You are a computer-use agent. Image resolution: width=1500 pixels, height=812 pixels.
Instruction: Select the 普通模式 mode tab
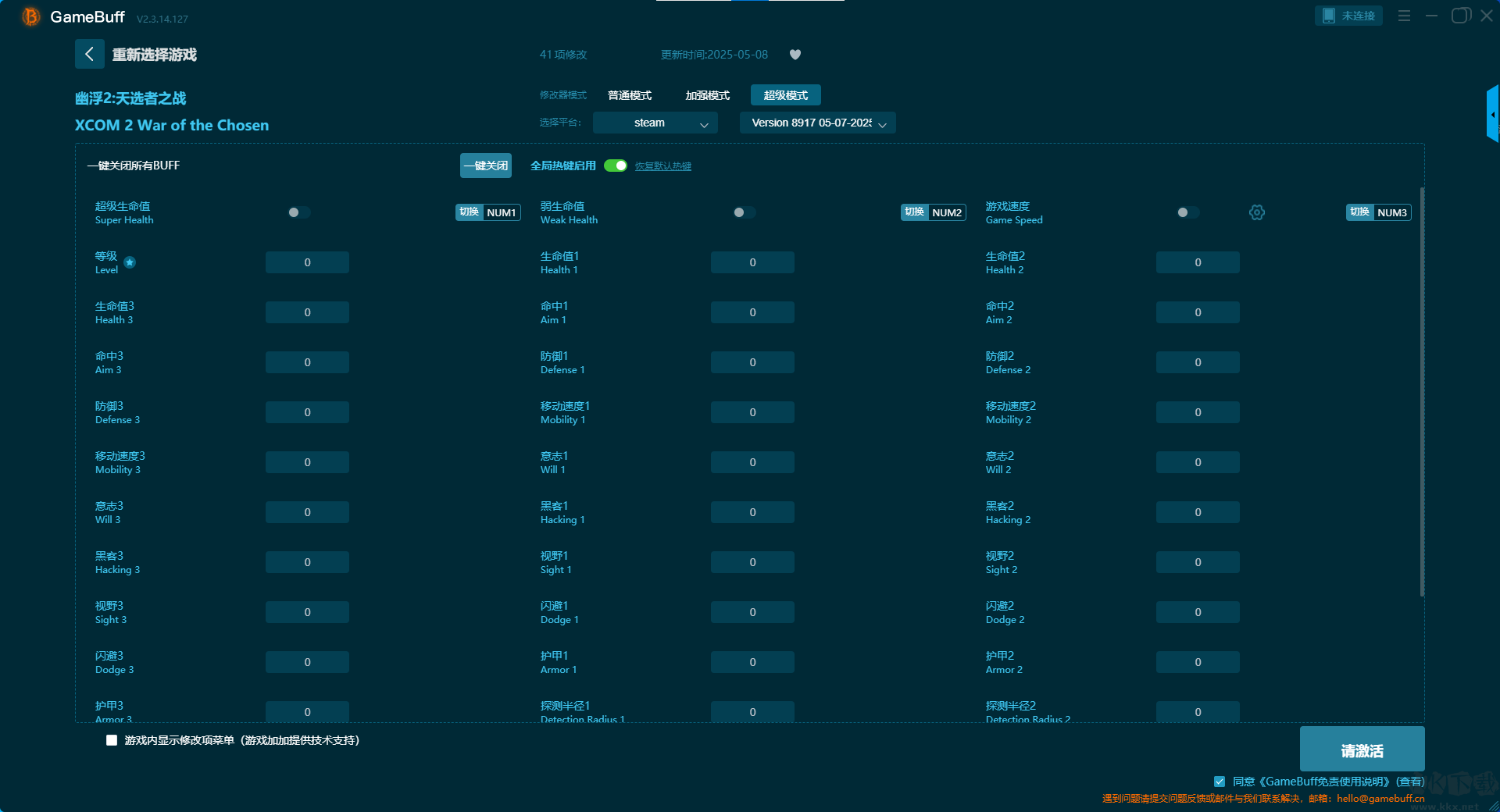click(629, 95)
